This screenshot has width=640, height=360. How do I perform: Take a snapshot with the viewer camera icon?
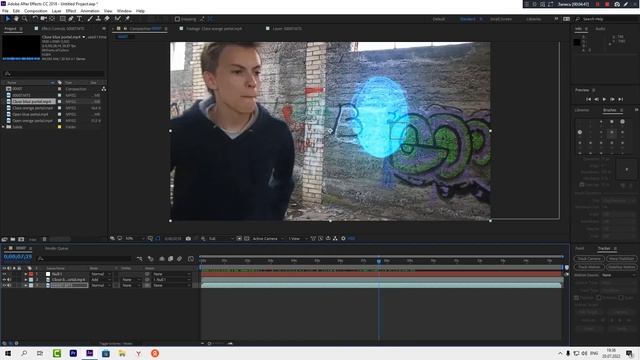(x=188, y=238)
